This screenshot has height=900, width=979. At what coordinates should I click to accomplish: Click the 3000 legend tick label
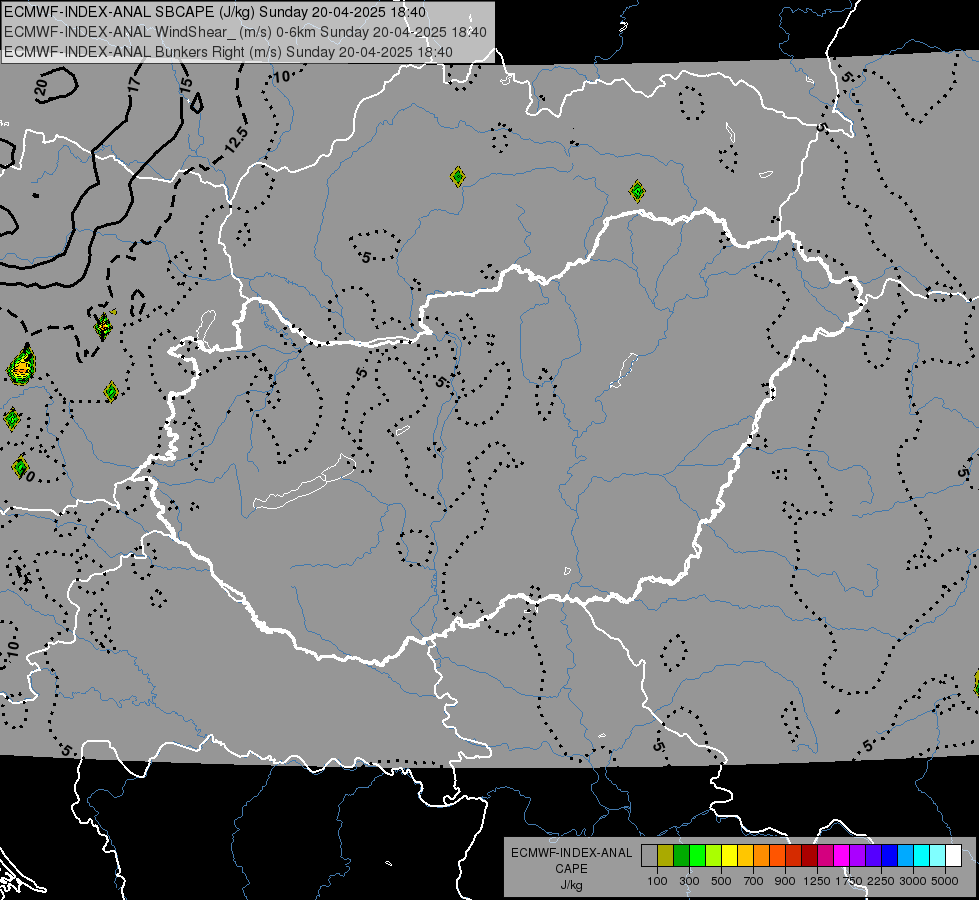click(913, 881)
